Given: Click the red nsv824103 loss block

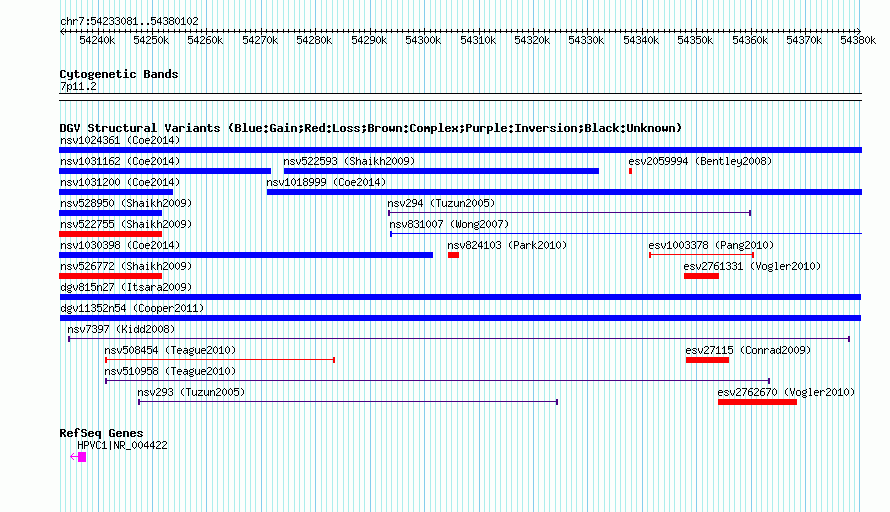Looking at the screenshot, I should point(453,255).
